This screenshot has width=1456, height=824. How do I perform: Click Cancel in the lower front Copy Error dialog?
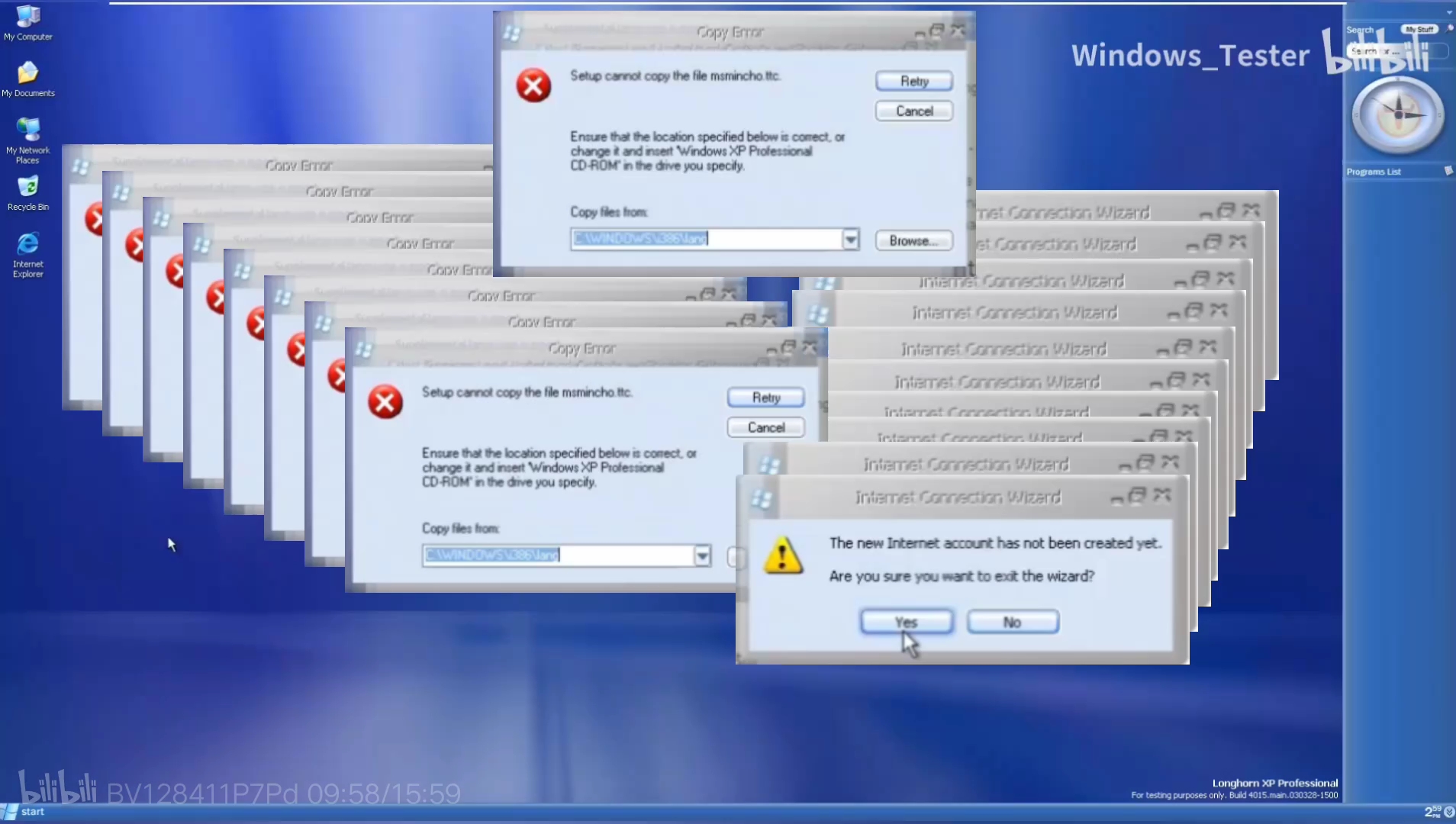tap(766, 427)
